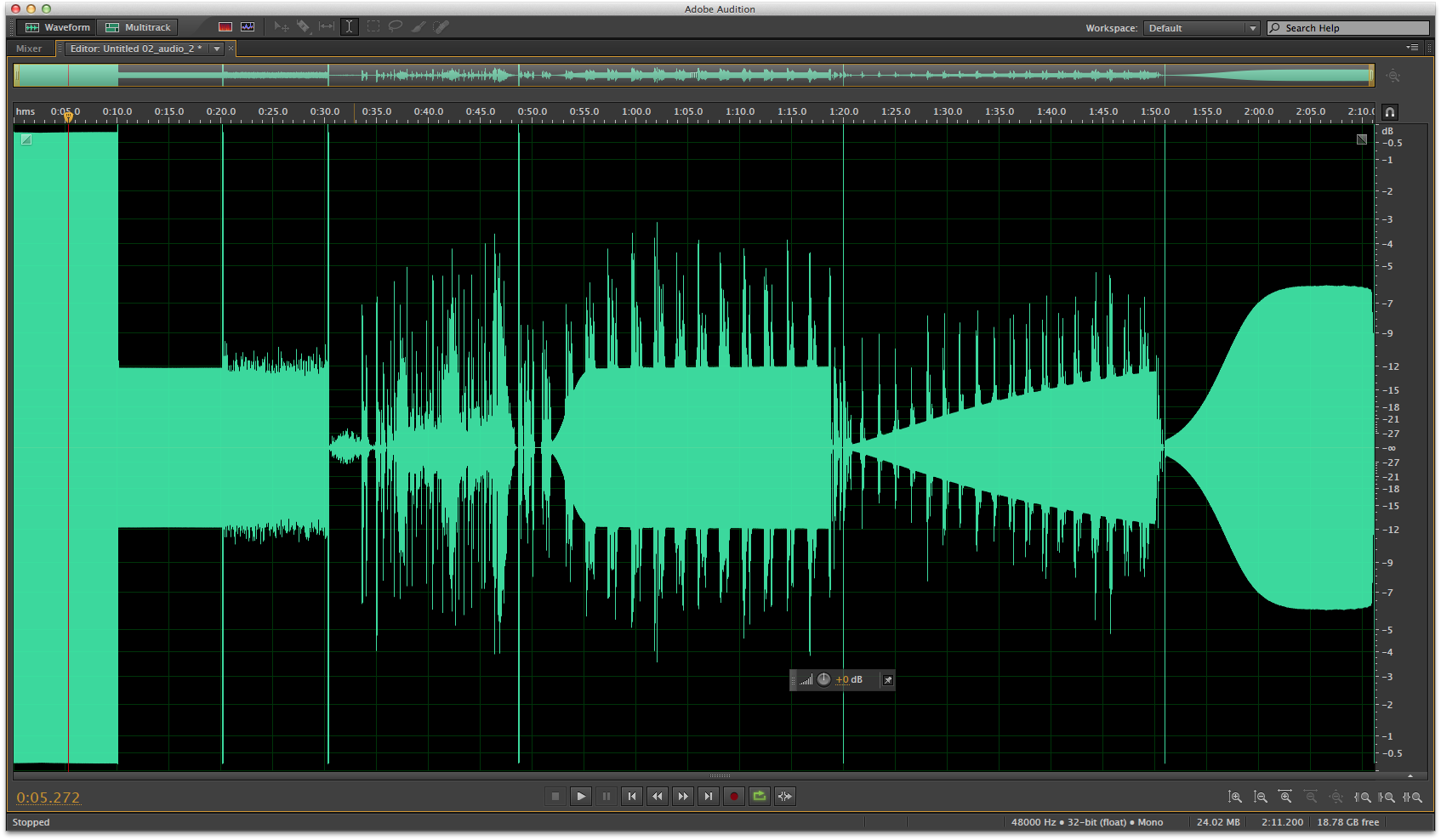Click the overview navigator waveform strip
Image resolution: width=1441 pixels, height=840 pixels.
coord(694,76)
